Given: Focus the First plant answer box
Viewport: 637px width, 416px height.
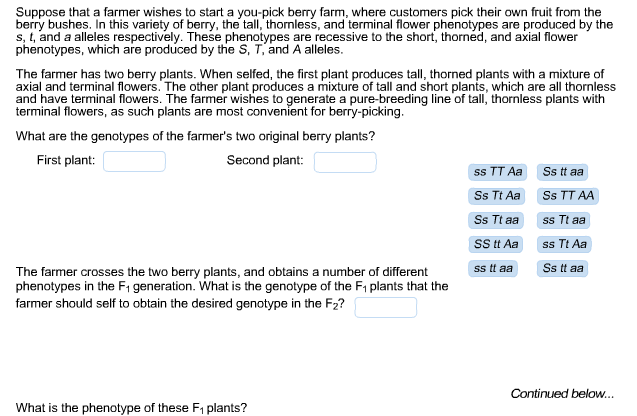Looking at the screenshot, I should point(134,162).
